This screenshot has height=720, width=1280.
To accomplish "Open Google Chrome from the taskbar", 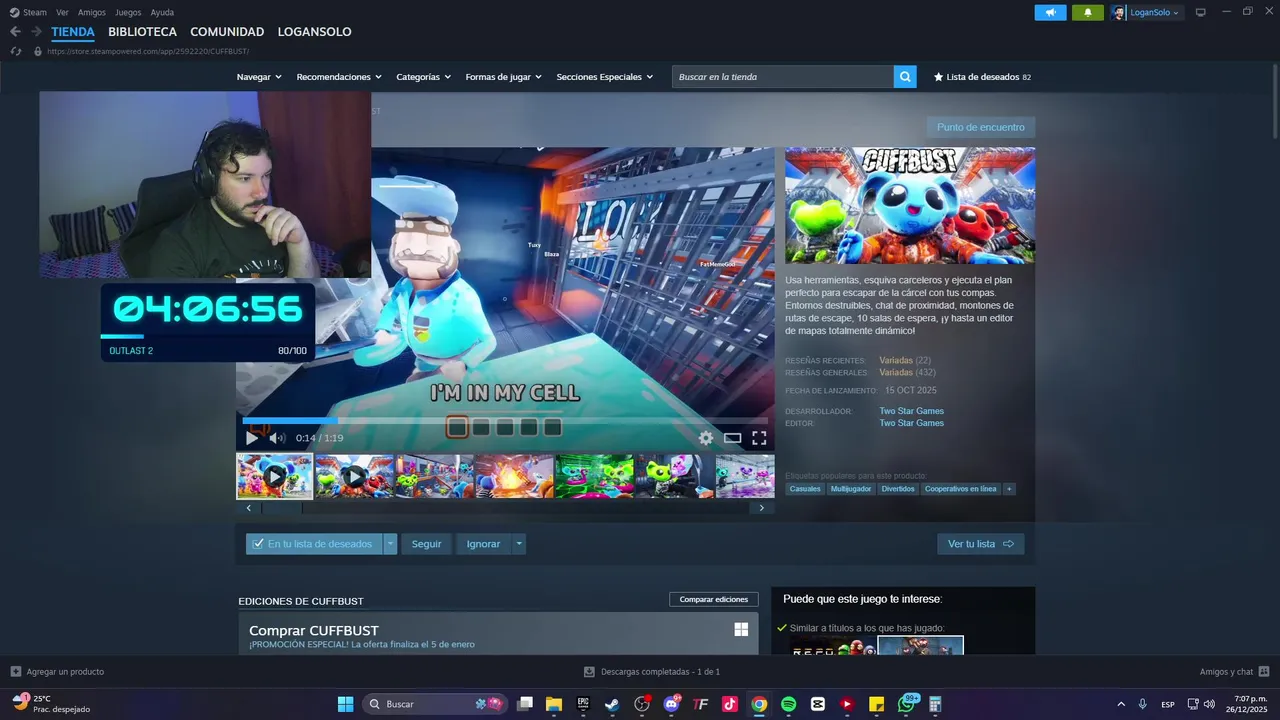I will coord(759,704).
